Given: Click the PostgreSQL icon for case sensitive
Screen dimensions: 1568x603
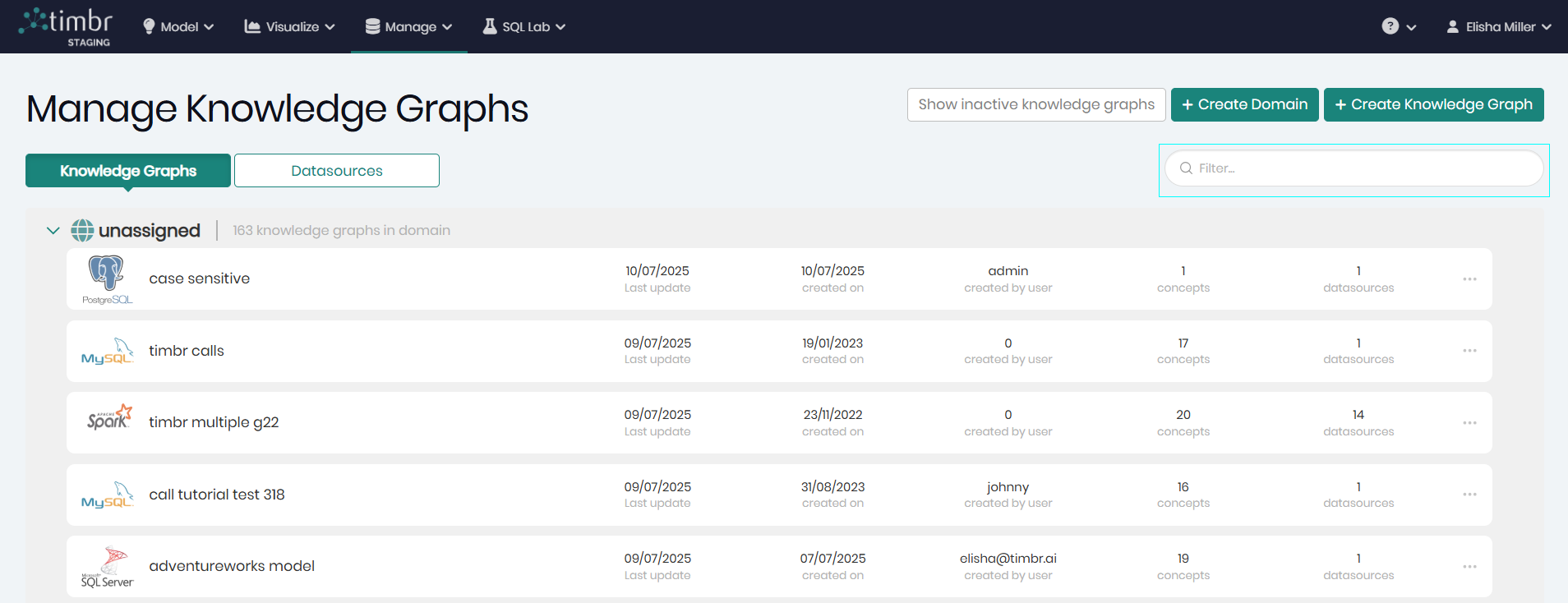Looking at the screenshot, I should click(x=107, y=278).
